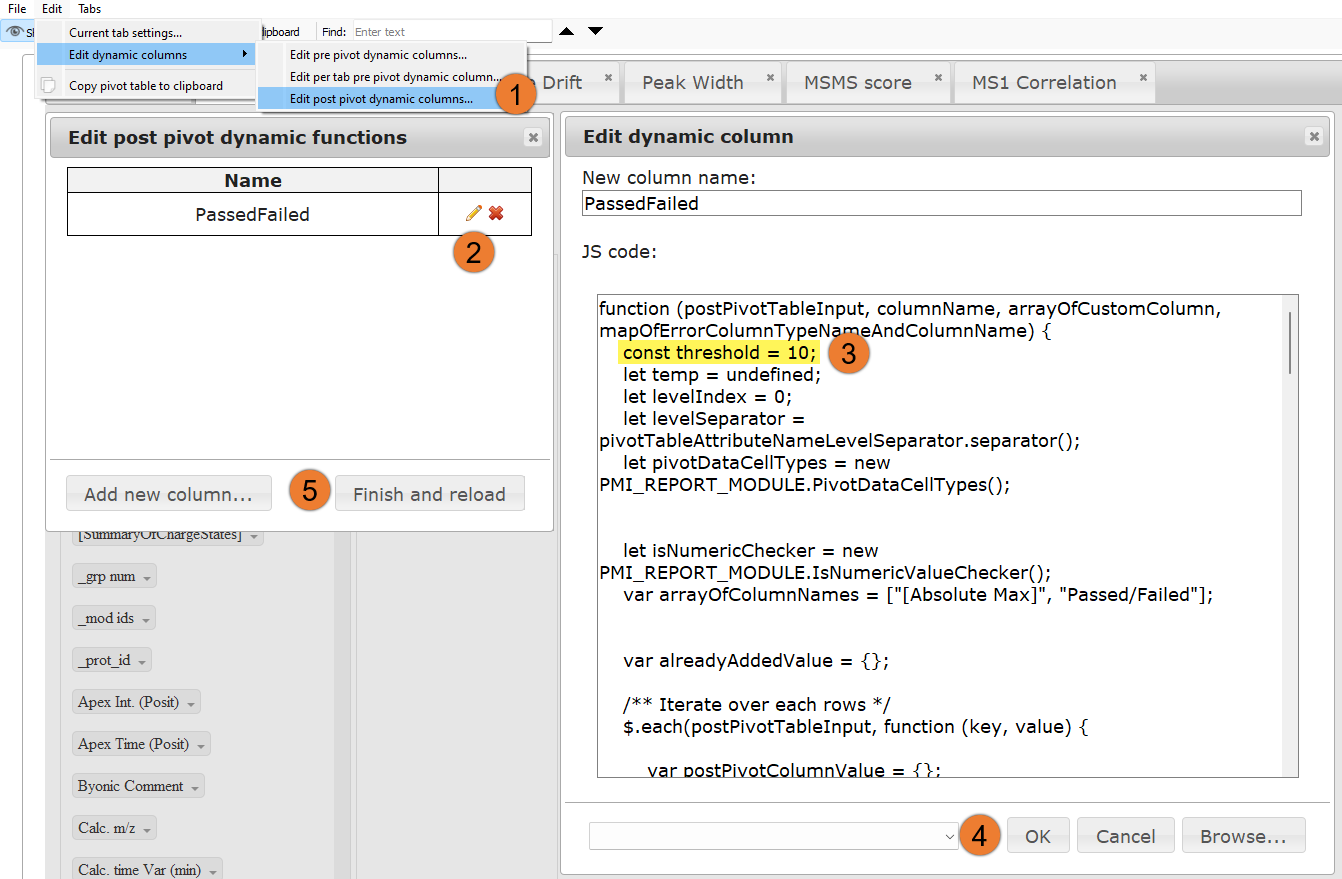Close the Edit post pivot dynamic functions panel
1342x879 pixels.
(533, 138)
